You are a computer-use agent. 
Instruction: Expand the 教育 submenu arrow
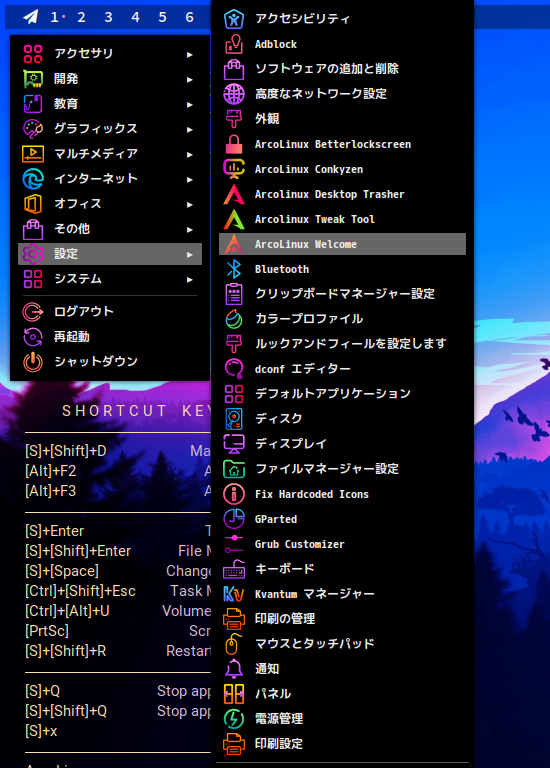tap(190, 104)
